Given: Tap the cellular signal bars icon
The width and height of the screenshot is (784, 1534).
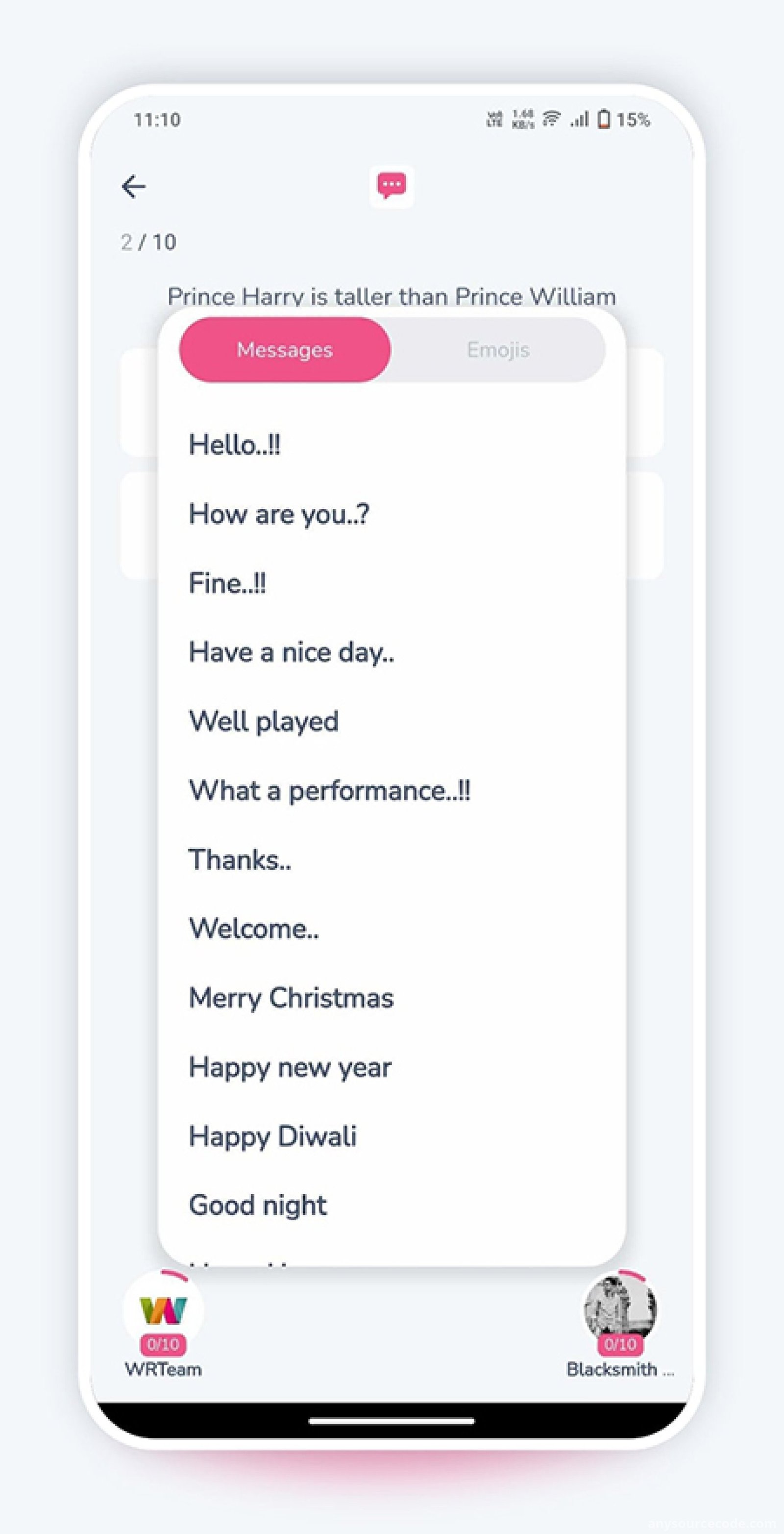Looking at the screenshot, I should click(579, 120).
